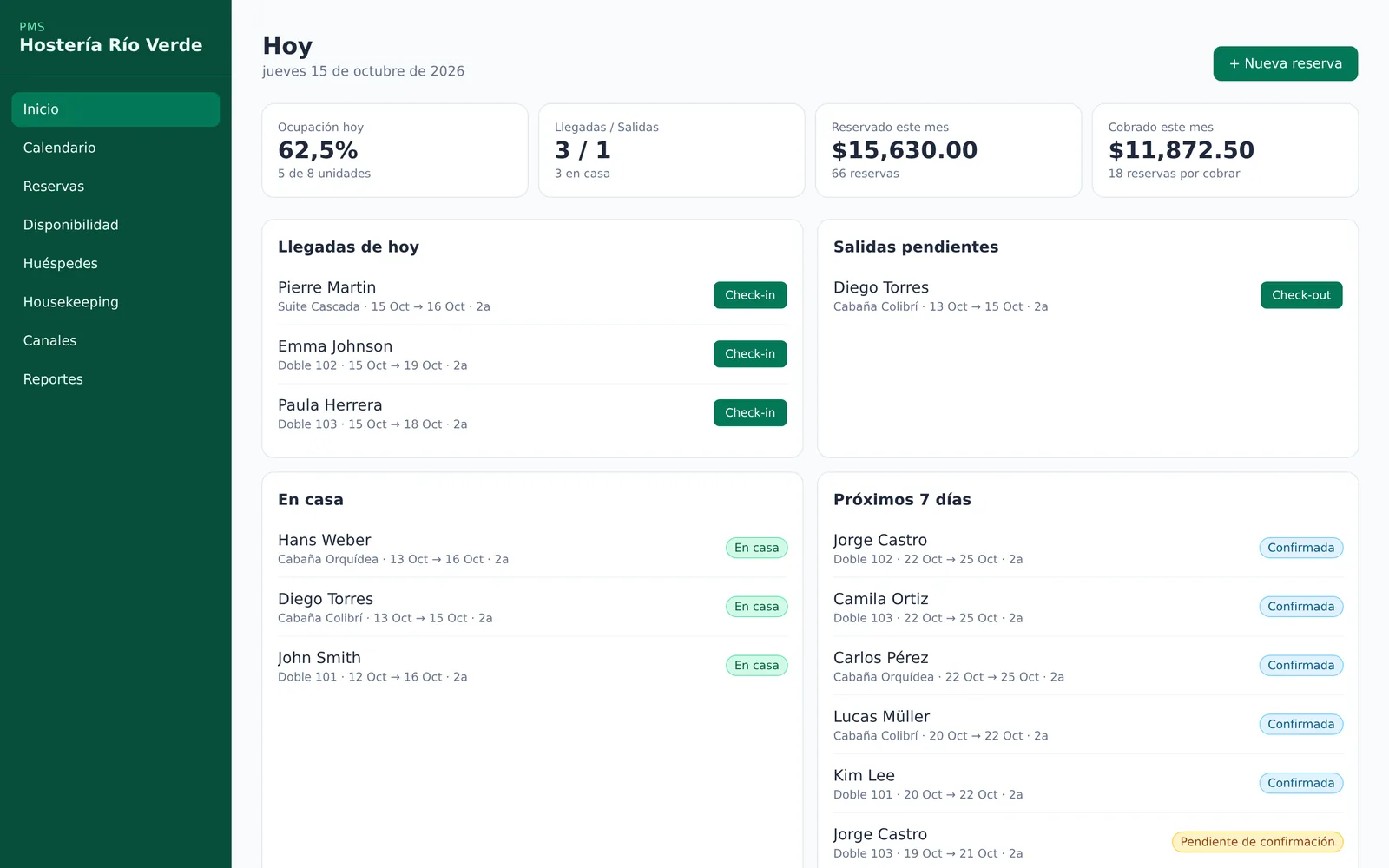Click Hans Weber's En casa badge
This screenshot has height=868, width=1389.
click(756, 548)
